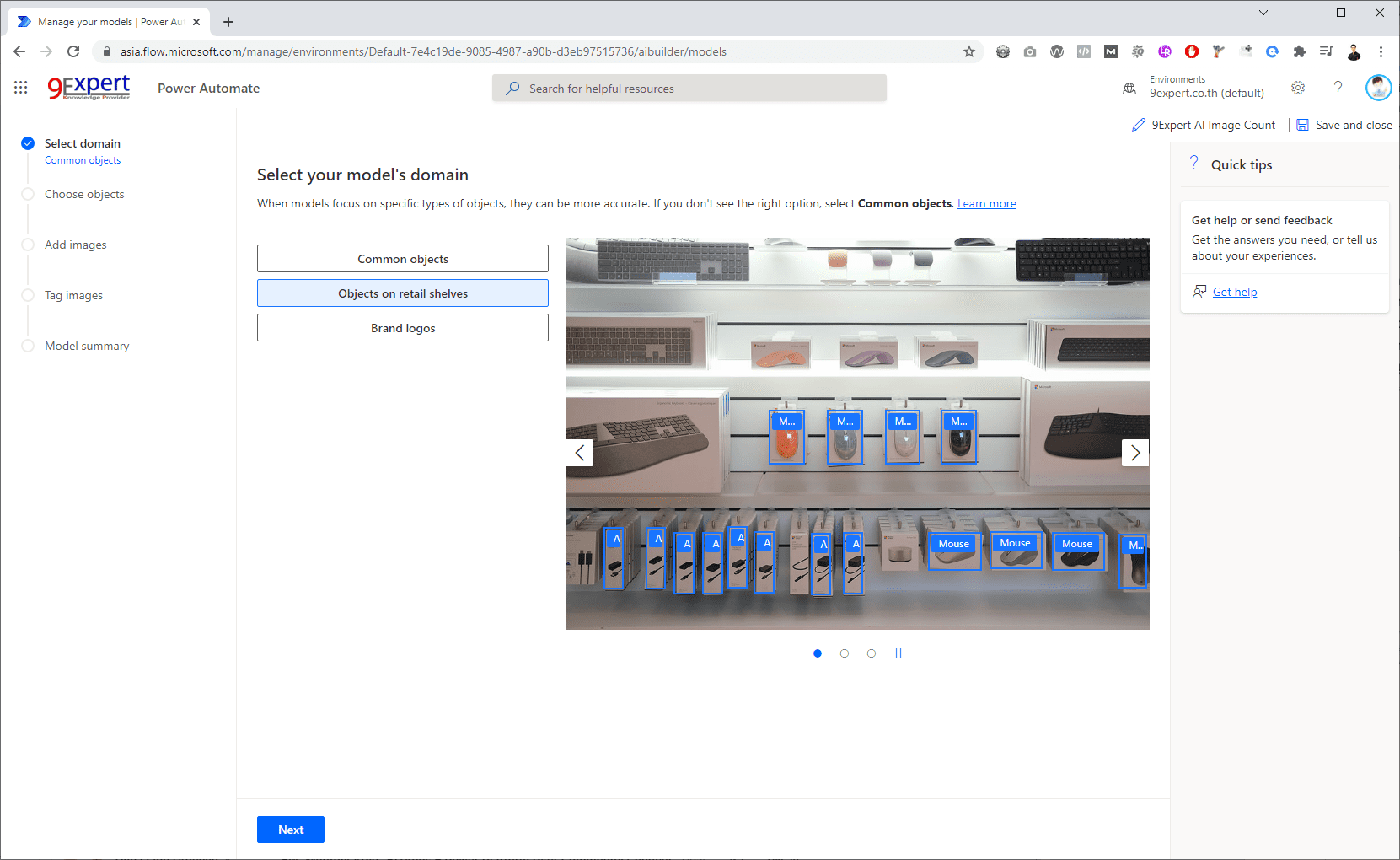Open the Chrome three-dot menu
The width and height of the screenshot is (1400, 860).
coord(1381,51)
